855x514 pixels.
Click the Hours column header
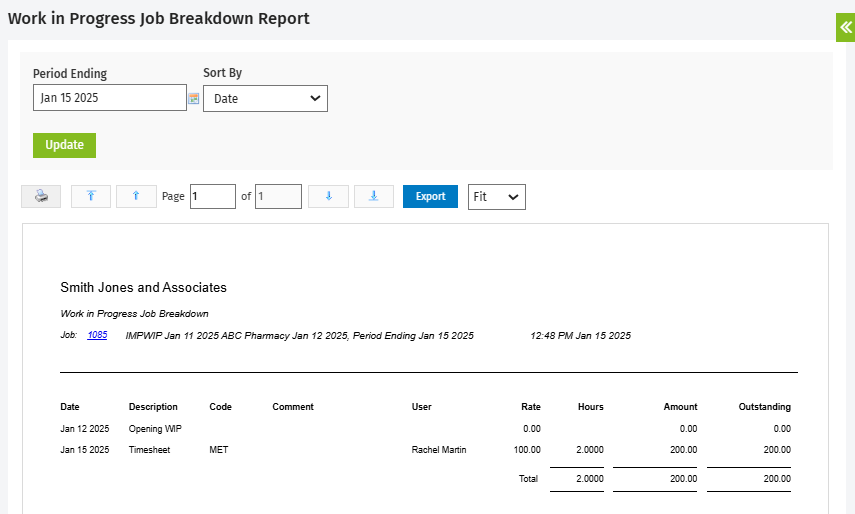(x=591, y=407)
